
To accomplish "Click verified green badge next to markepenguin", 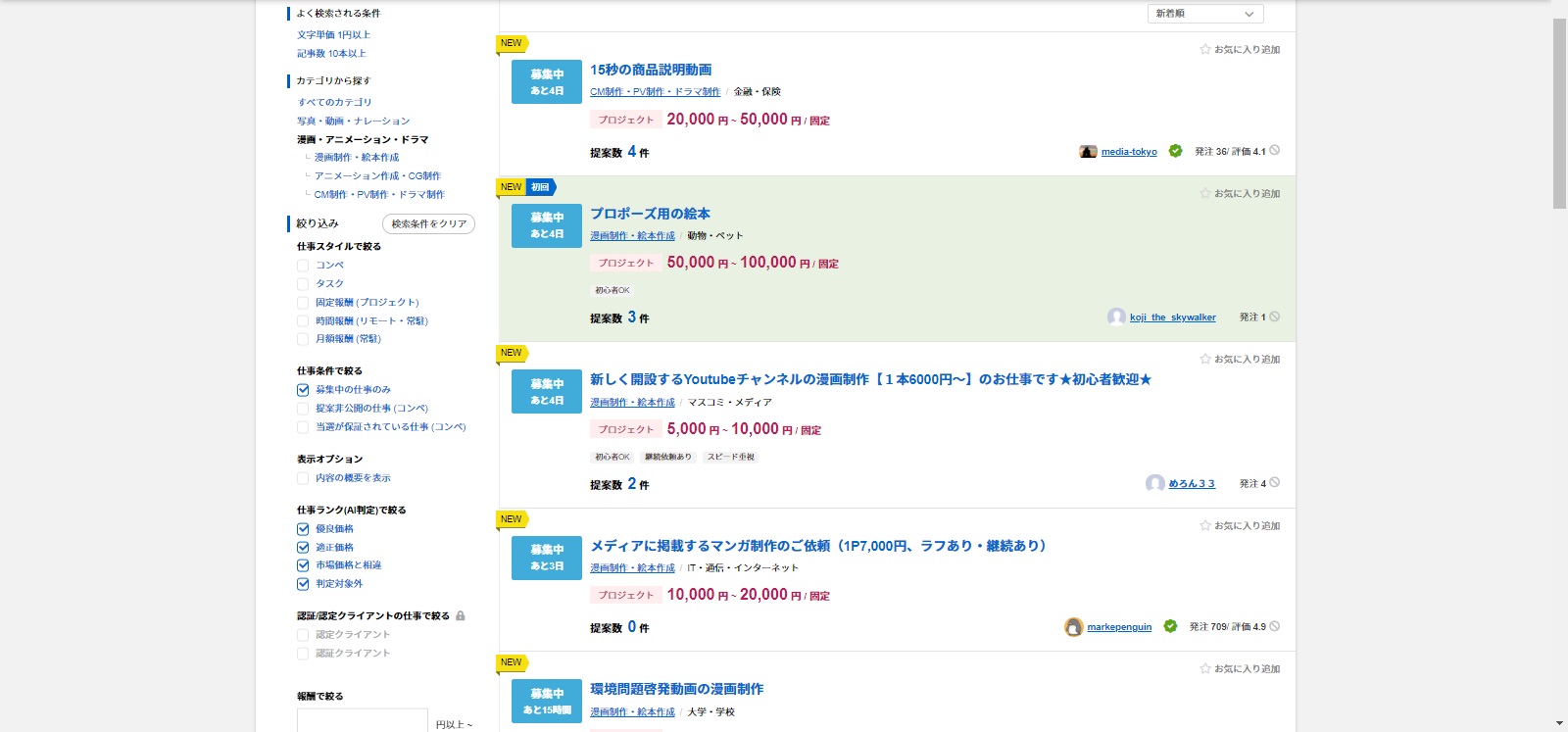I will click(1170, 626).
